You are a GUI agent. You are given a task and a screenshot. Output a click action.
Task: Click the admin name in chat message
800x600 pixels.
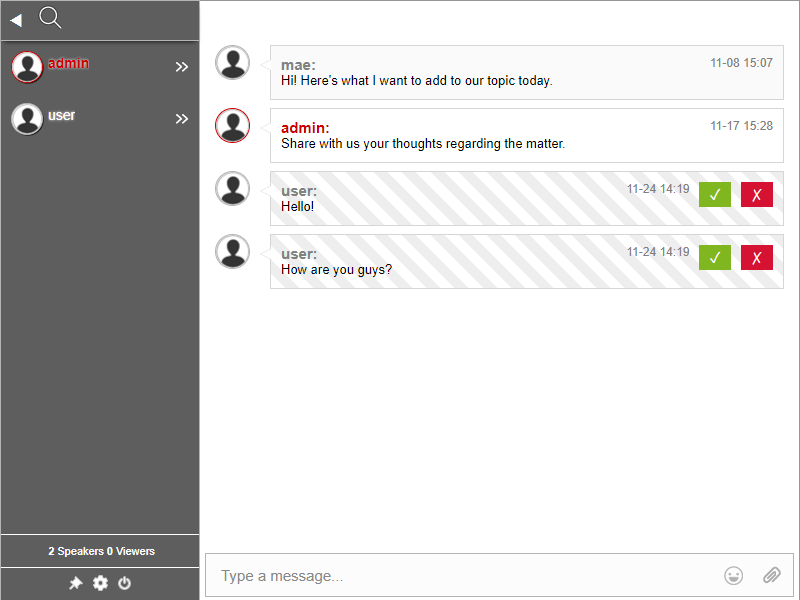click(305, 128)
